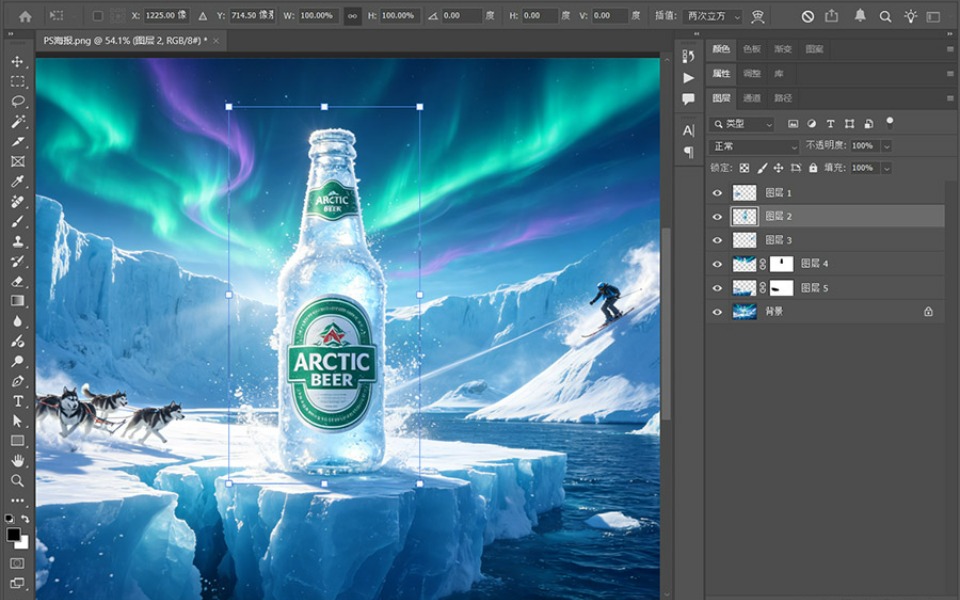The width and height of the screenshot is (960, 600).
Task: Select the 图层 4 layer mask thumbnail
Action: [781, 264]
